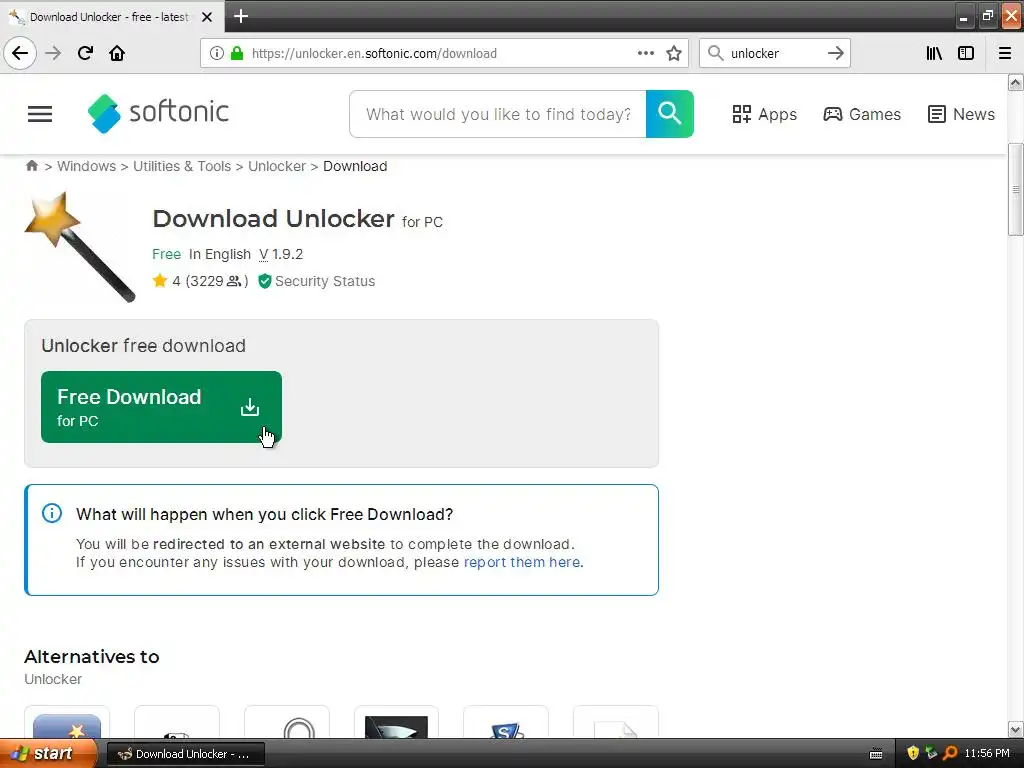Go back to the previous page
The image size is (1024, 768).
click(x=20, y=53)
